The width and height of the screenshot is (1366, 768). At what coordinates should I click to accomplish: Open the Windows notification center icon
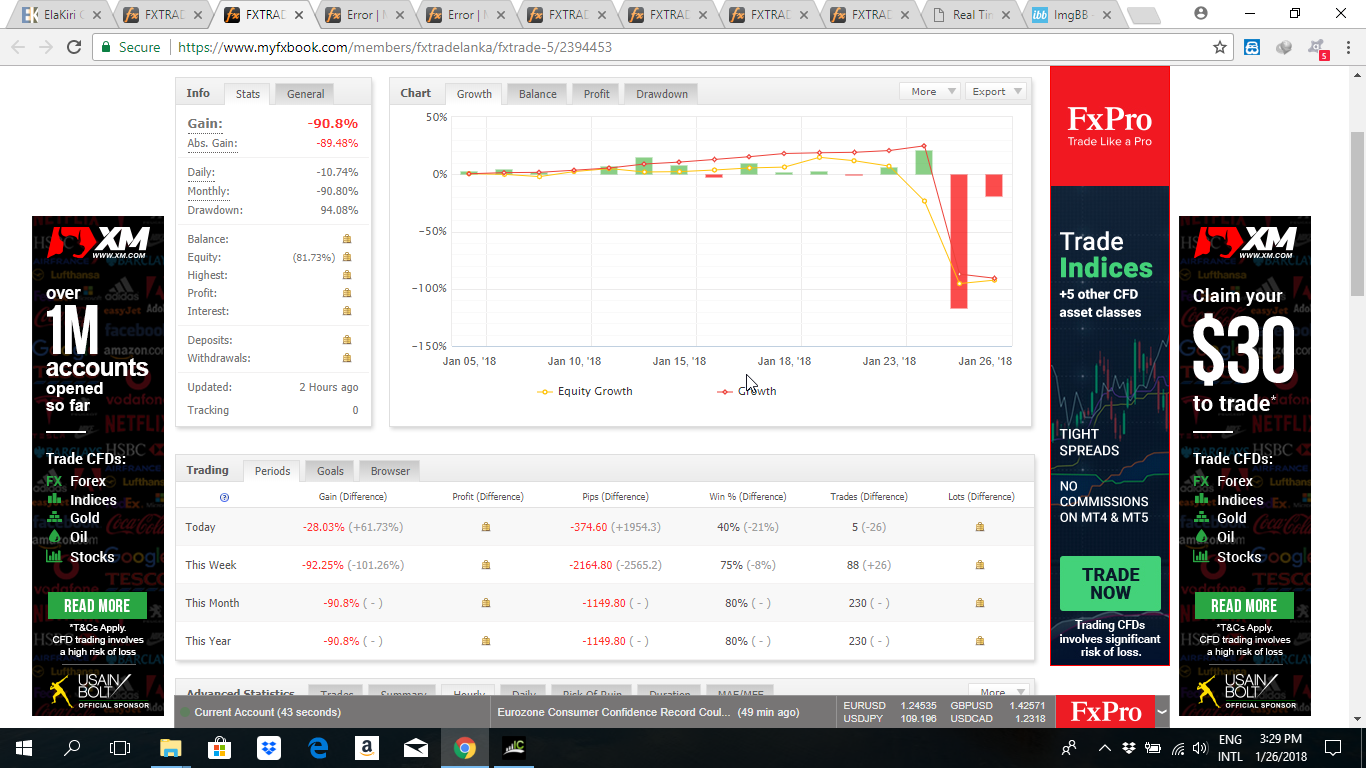[x=1332, y=747]
